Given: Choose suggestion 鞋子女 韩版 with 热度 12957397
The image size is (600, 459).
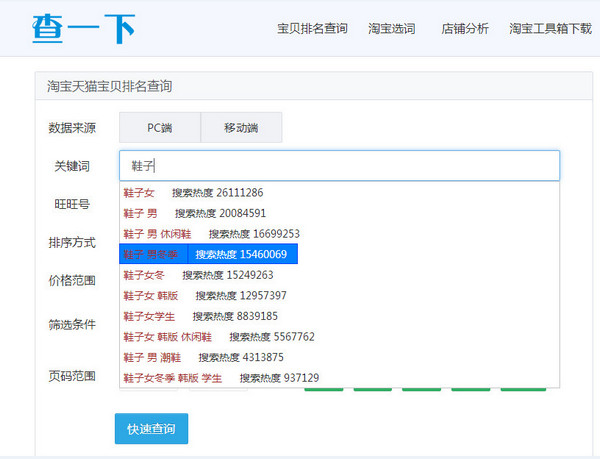Looking at the screenshot, I should coord(339,296).
